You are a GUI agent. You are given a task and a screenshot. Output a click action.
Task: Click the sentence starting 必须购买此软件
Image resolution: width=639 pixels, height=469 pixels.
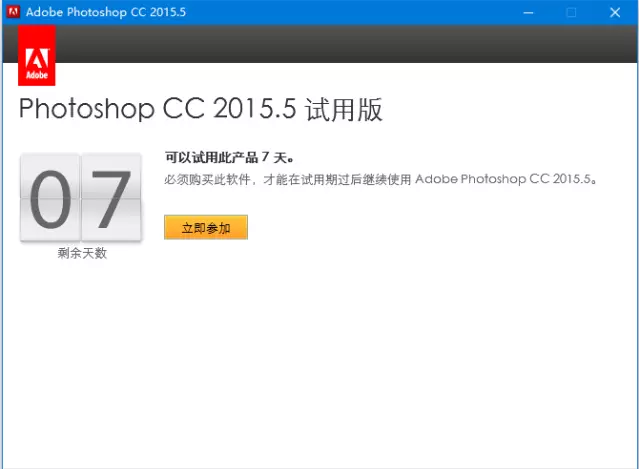(x=381, y=179)
